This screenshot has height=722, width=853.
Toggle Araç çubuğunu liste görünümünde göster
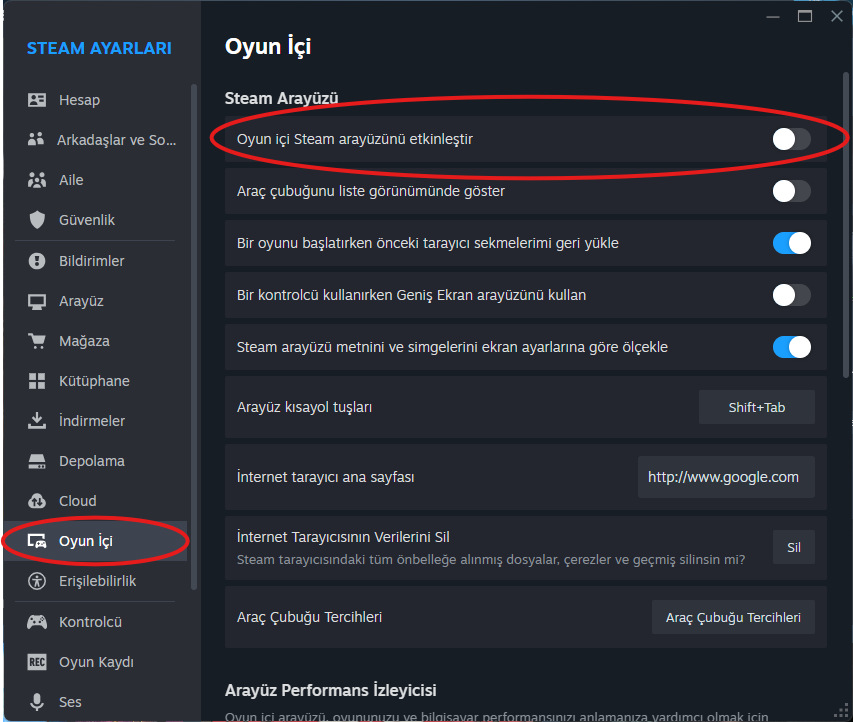tap(792, 191)
